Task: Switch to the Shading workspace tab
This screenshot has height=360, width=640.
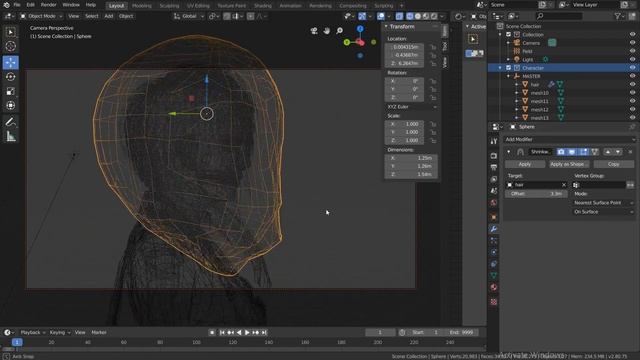Action: pos(262,6)
